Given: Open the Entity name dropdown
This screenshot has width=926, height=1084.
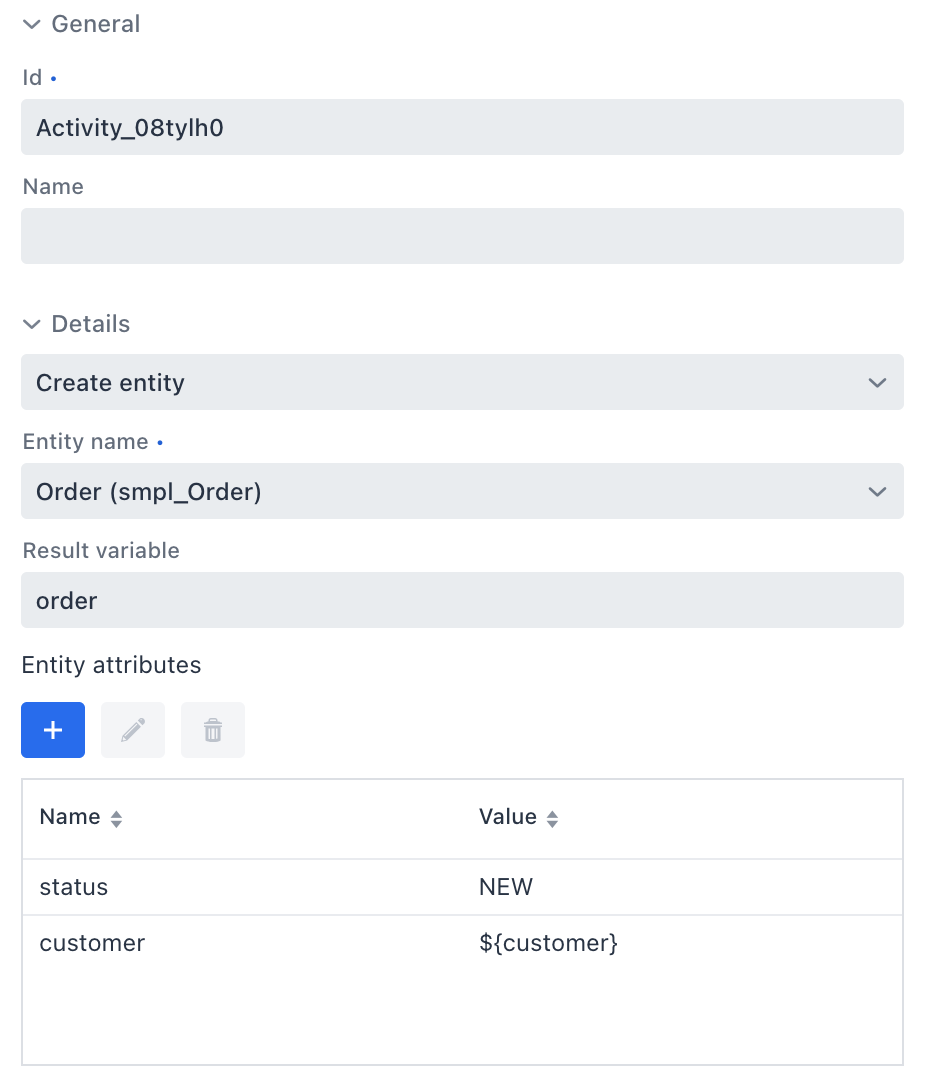Looking at the screenshot, I should (x=462, y=491).
